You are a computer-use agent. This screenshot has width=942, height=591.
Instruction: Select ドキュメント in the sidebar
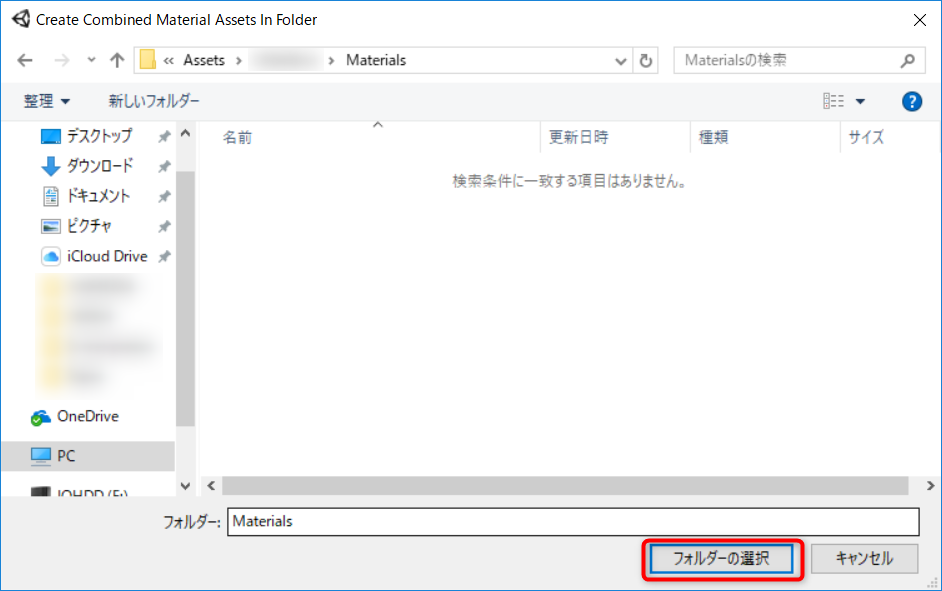(99, 196)
